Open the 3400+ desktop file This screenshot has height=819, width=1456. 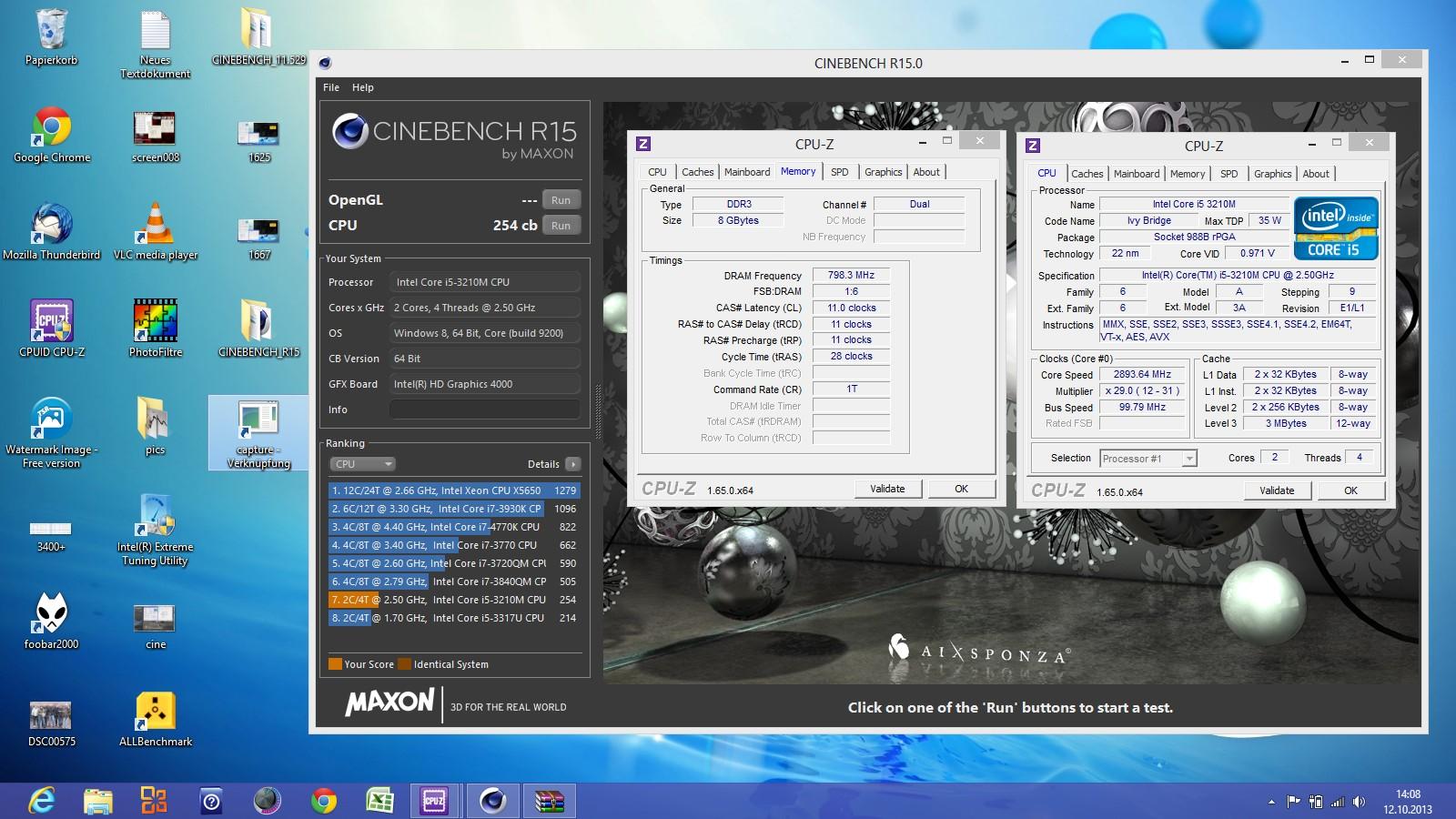(52, 535)
